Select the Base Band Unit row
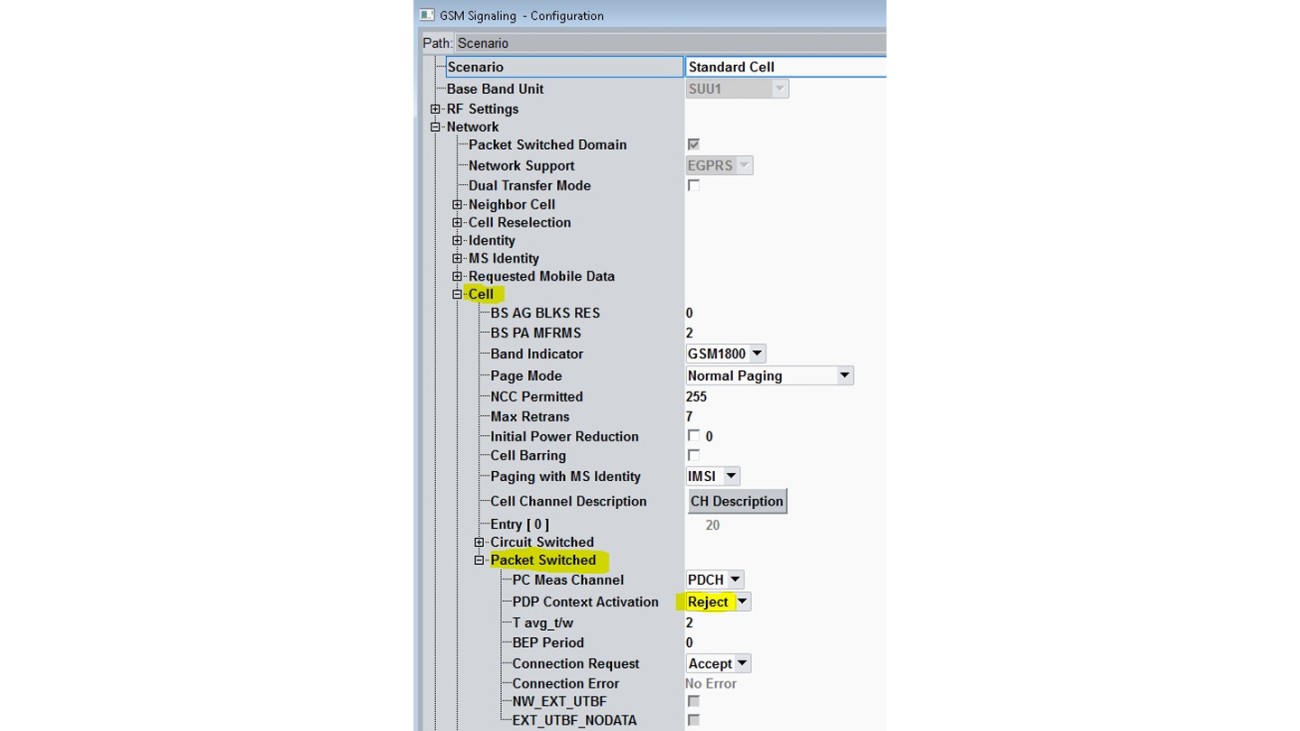The width and height of the screenshot is (1300, 731). (x=495, y=89)
